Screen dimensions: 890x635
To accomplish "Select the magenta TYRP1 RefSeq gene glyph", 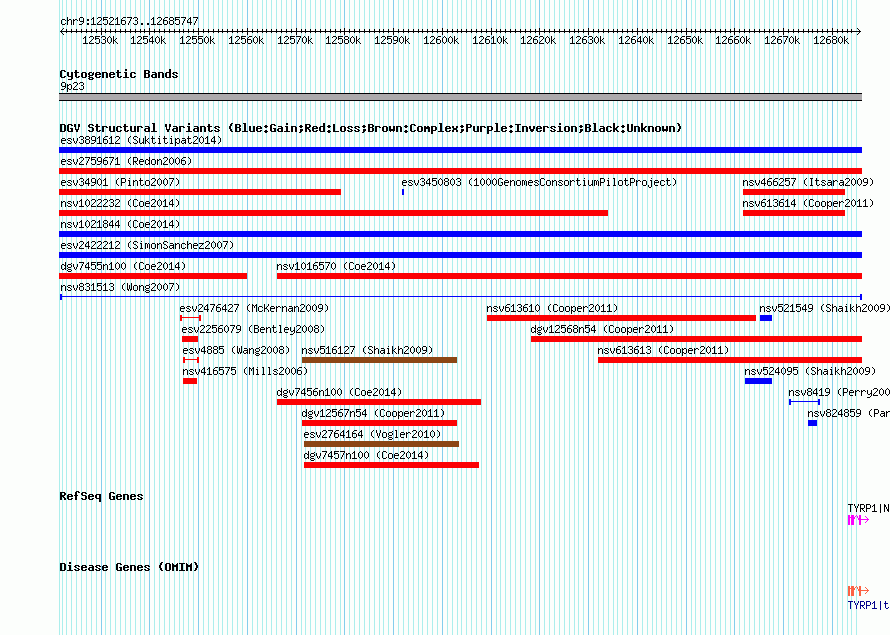I will tap(858, 520).
